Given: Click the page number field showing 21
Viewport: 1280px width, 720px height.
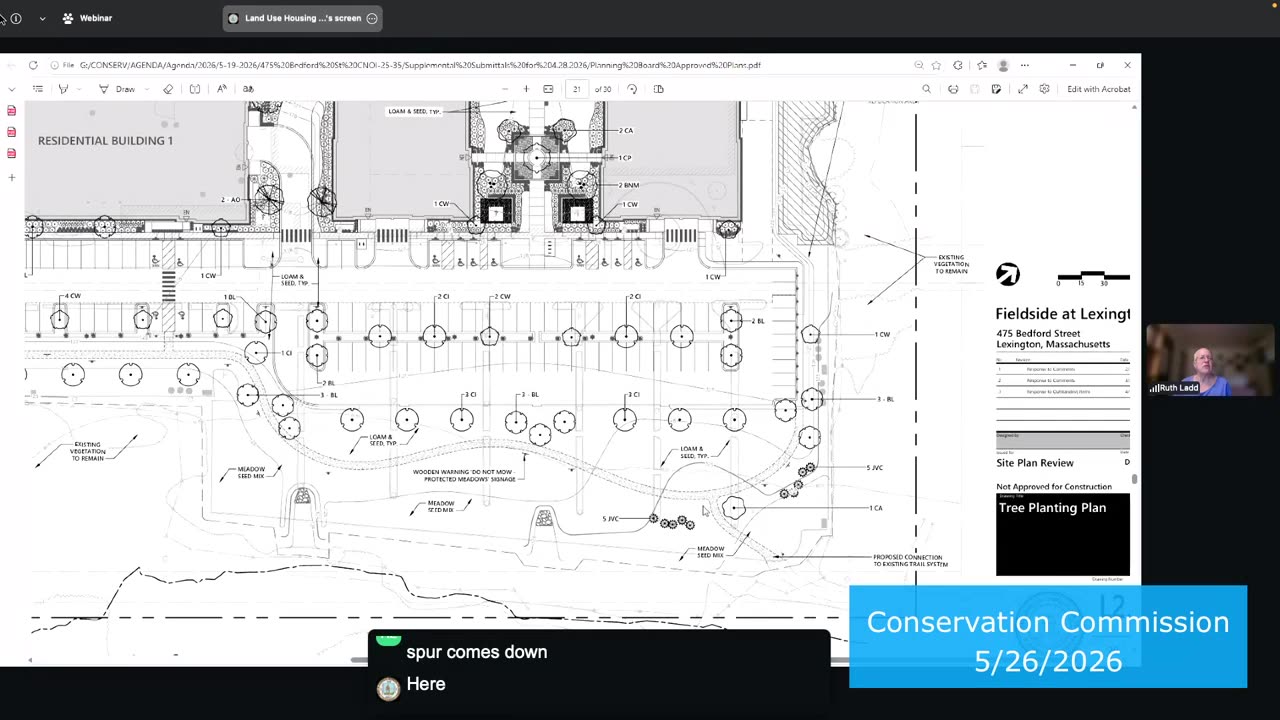Looking at the screenshot, I should click(x=577, y=89).
